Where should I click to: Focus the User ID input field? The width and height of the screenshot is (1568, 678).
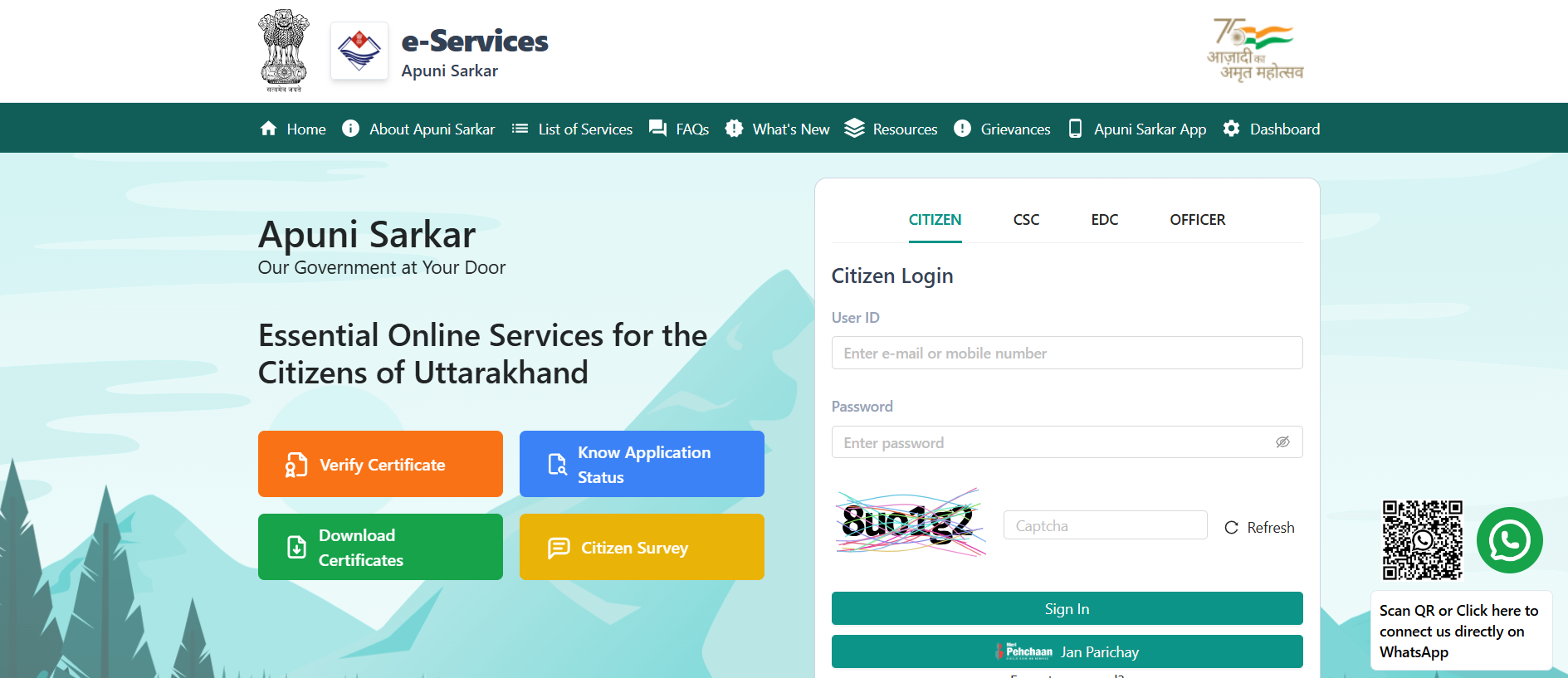click(x=1067, y=353)
